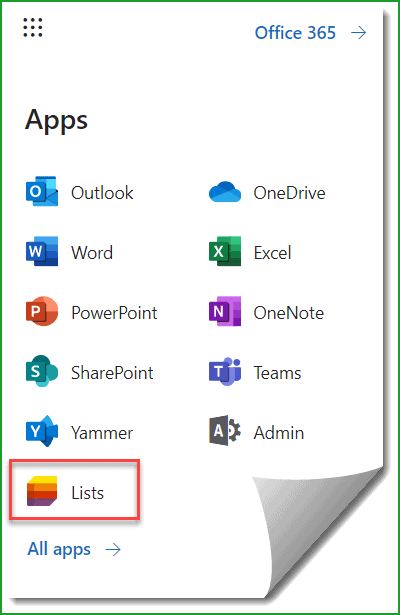
Task: Click the Yammer text label
Action: tap(102, 433)
